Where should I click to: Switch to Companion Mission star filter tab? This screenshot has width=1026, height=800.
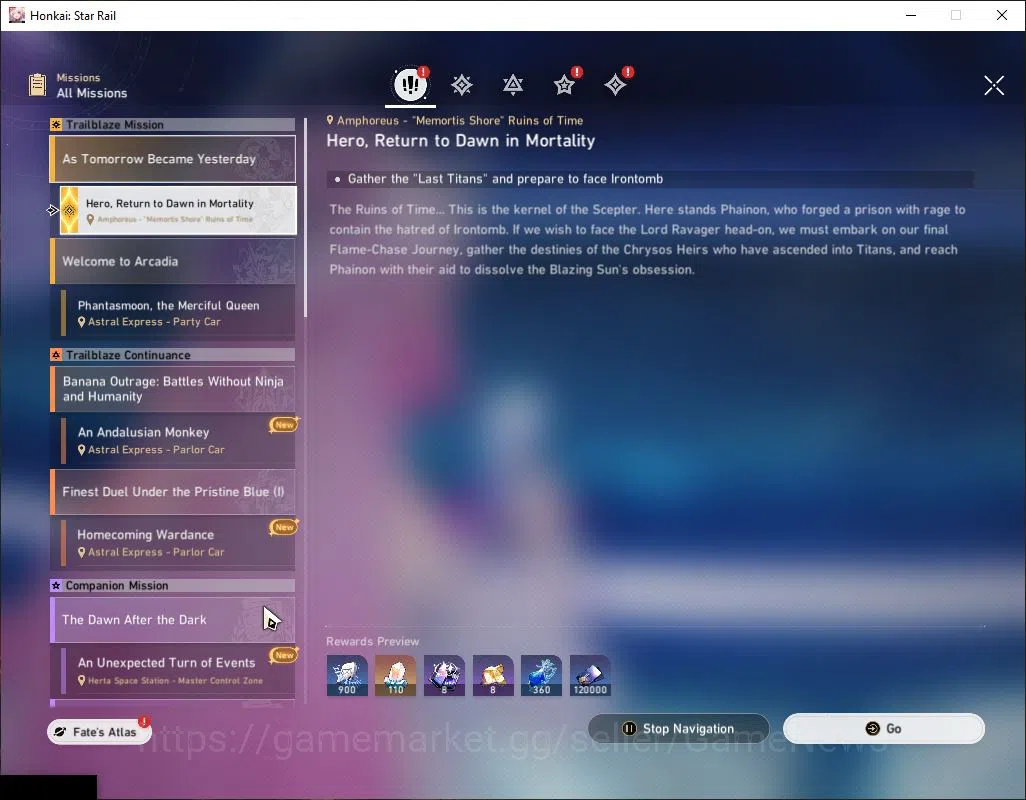click(564, 84)
